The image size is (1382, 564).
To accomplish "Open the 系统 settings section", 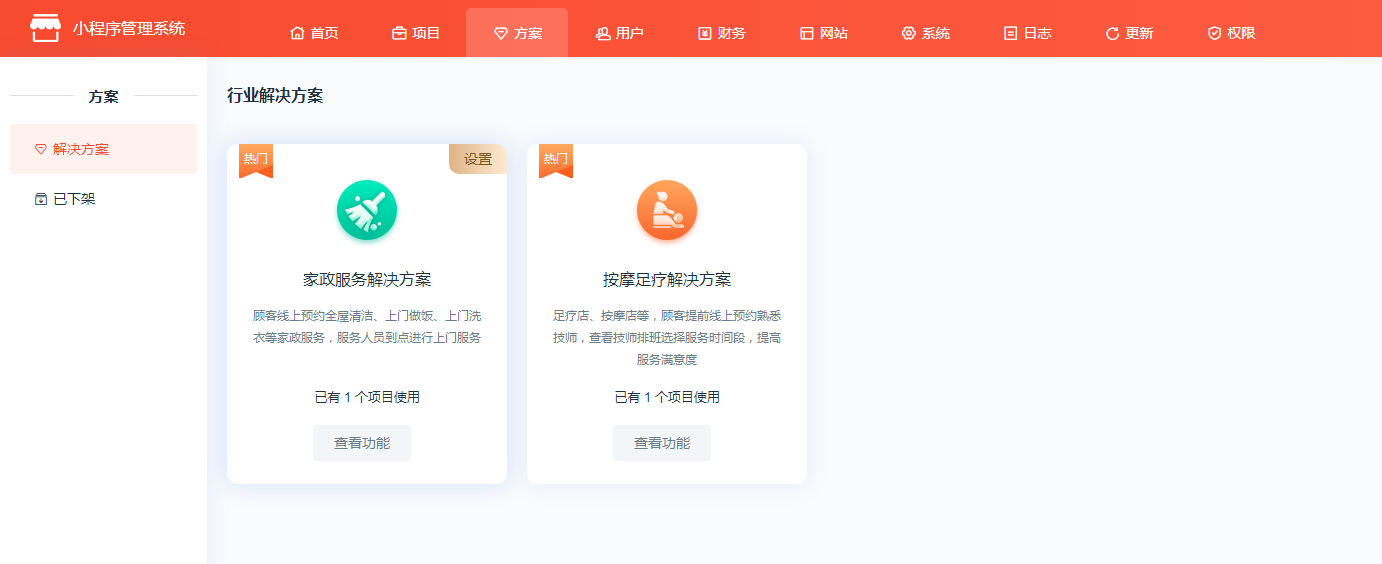I will 926,33.
